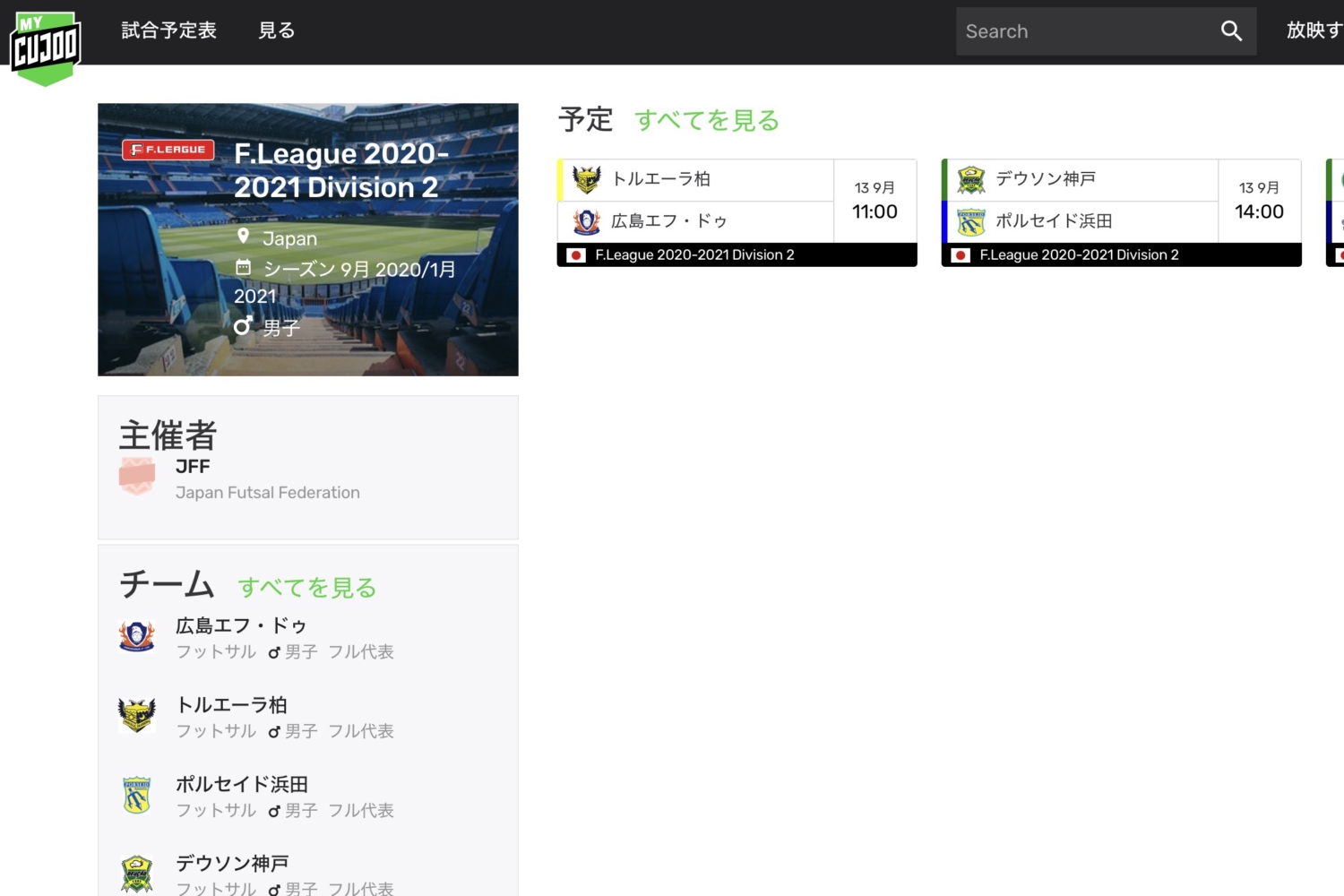Click Japan flag in 14:00 match footer
This screenshot has width=1344, height=896.
961,255
